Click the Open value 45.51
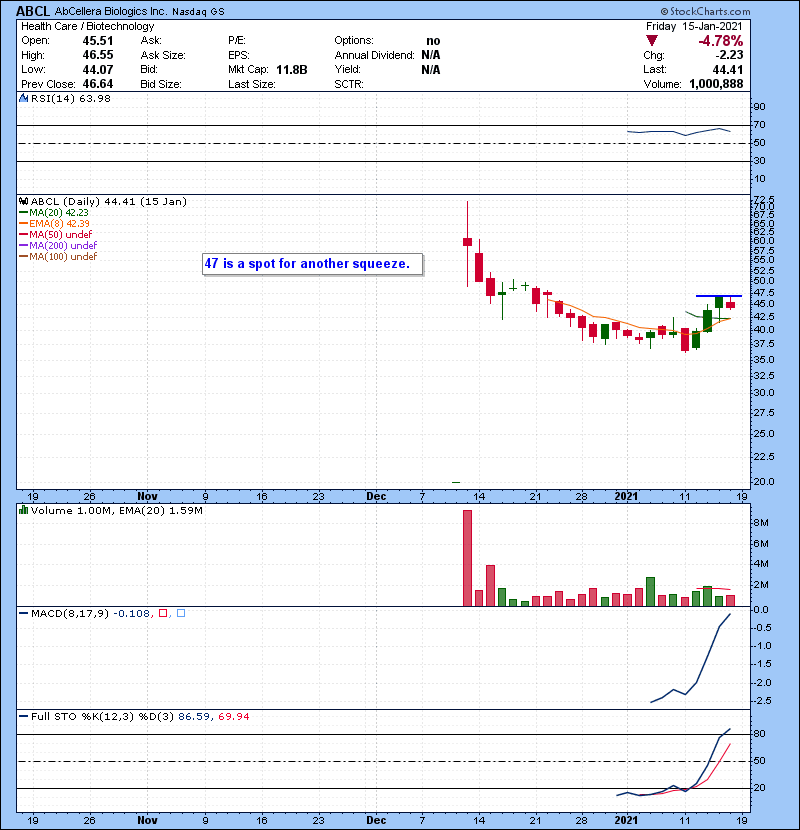Screen dimensions: 800x830 click(98, 41)
